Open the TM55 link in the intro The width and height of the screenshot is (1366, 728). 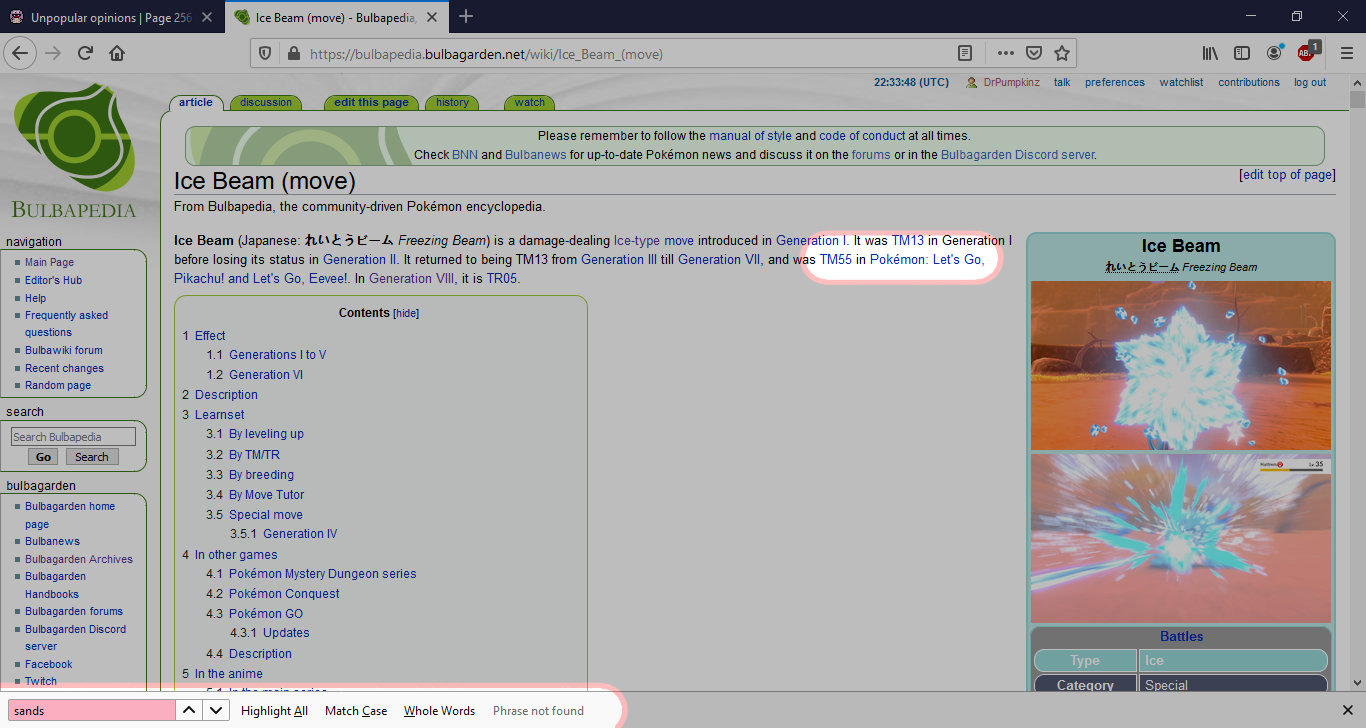(x=835, y=259)
